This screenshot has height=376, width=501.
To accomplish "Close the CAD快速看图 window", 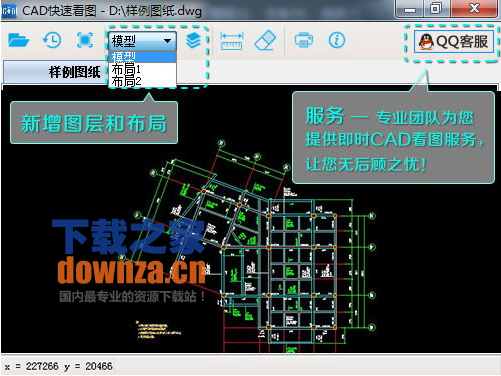I will 474,8.
